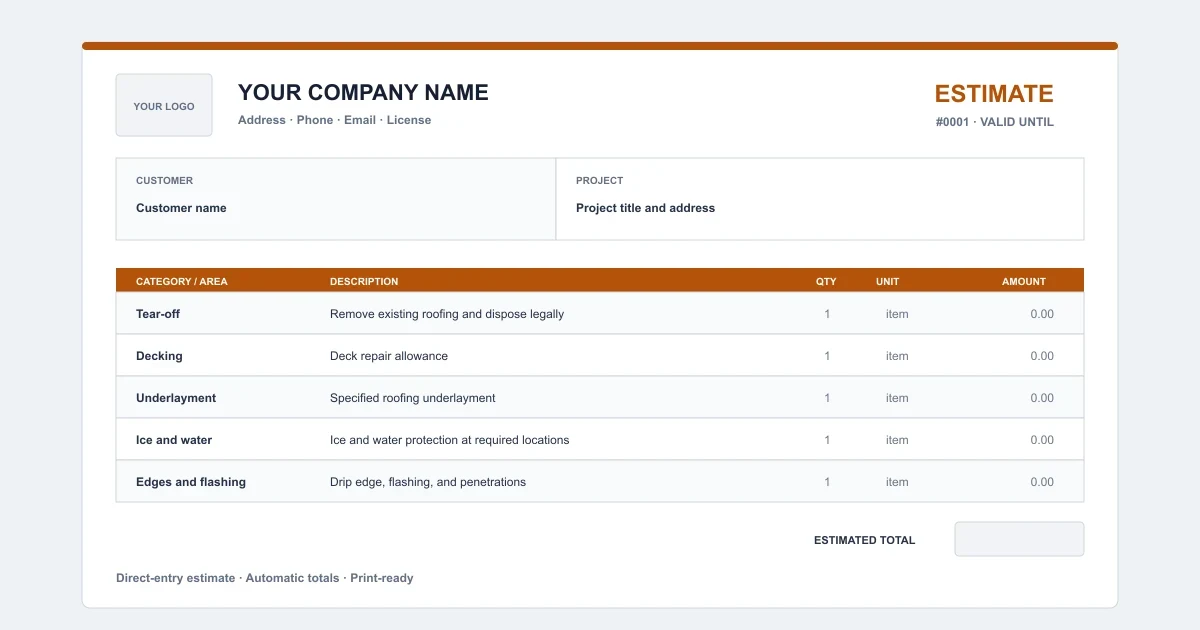Select the #0001 · VALID UNTIL text
Image resolution: width=1200 pixels, height=630 pixels.
995,122
